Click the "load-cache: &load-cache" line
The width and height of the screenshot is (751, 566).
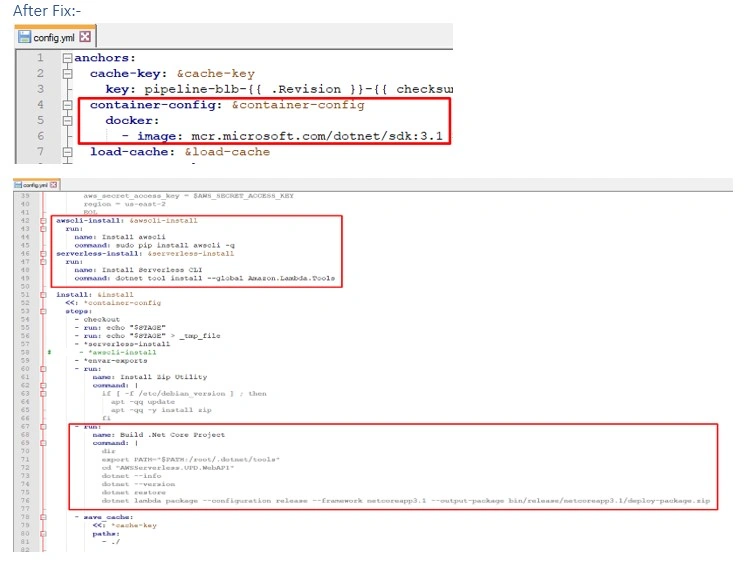pyautogui.click(x=180, y=152)
